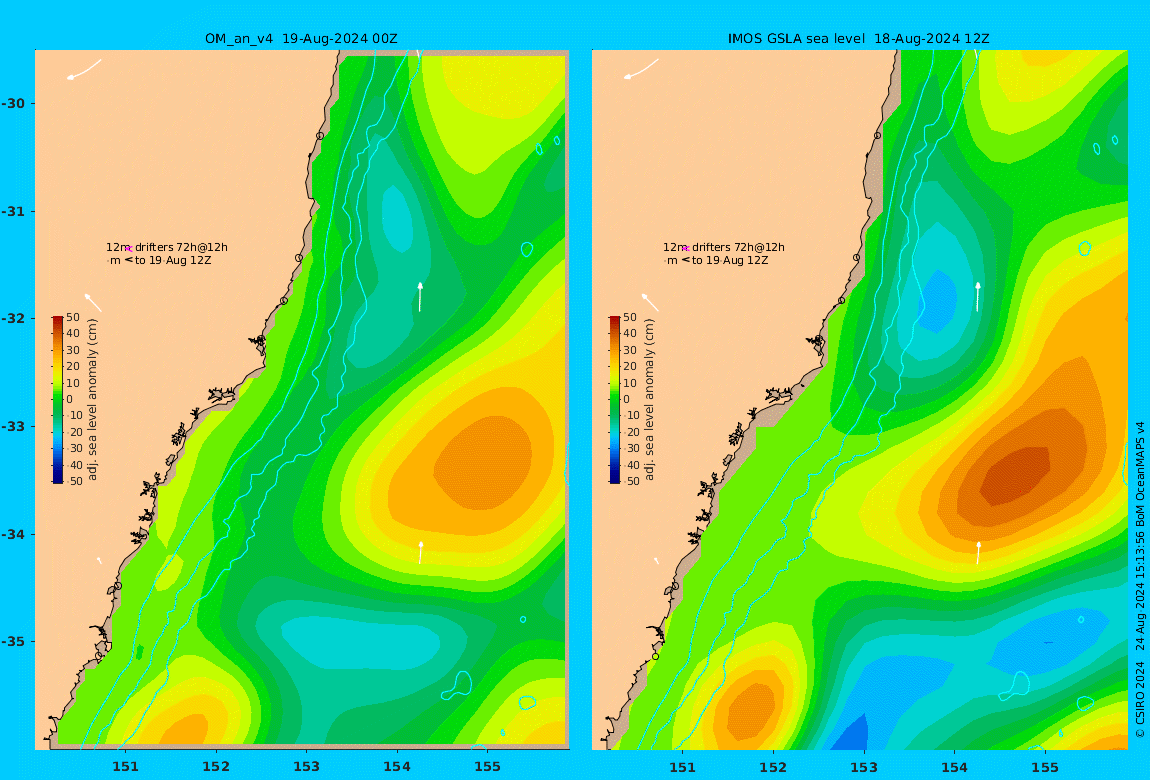Select '12m drifters 72h@12h' text in left map
This screenshot has height=780, width=1150.
click(x=166, y=248)
